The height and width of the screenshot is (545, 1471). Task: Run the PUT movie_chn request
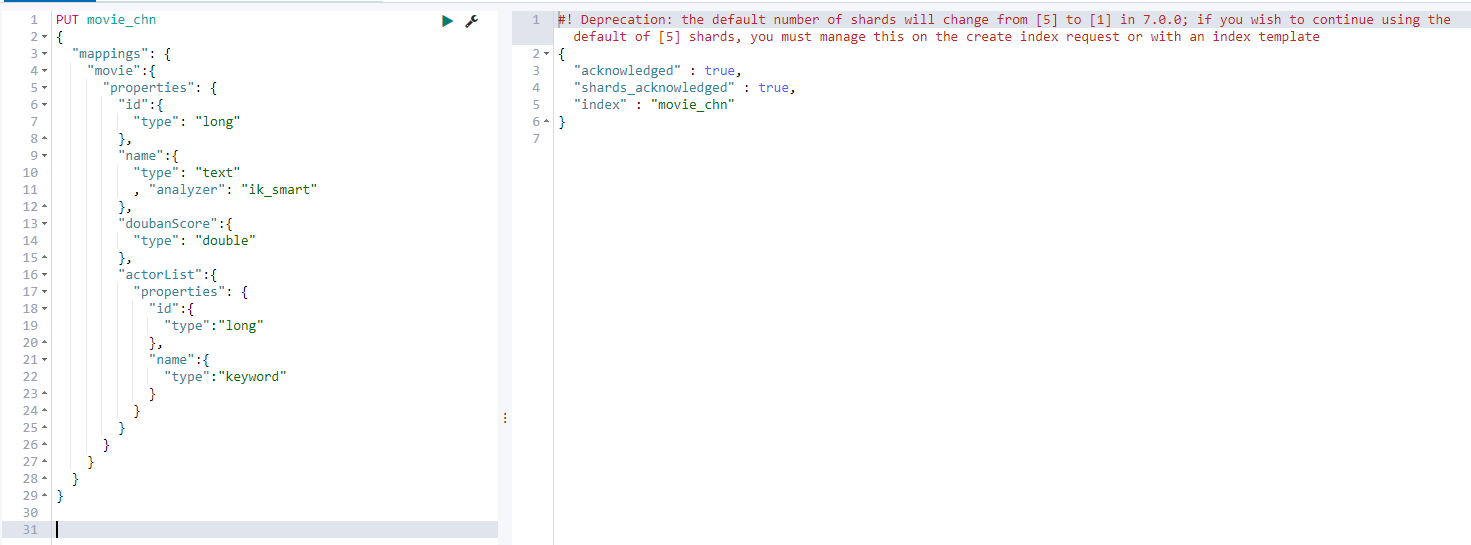448,20
